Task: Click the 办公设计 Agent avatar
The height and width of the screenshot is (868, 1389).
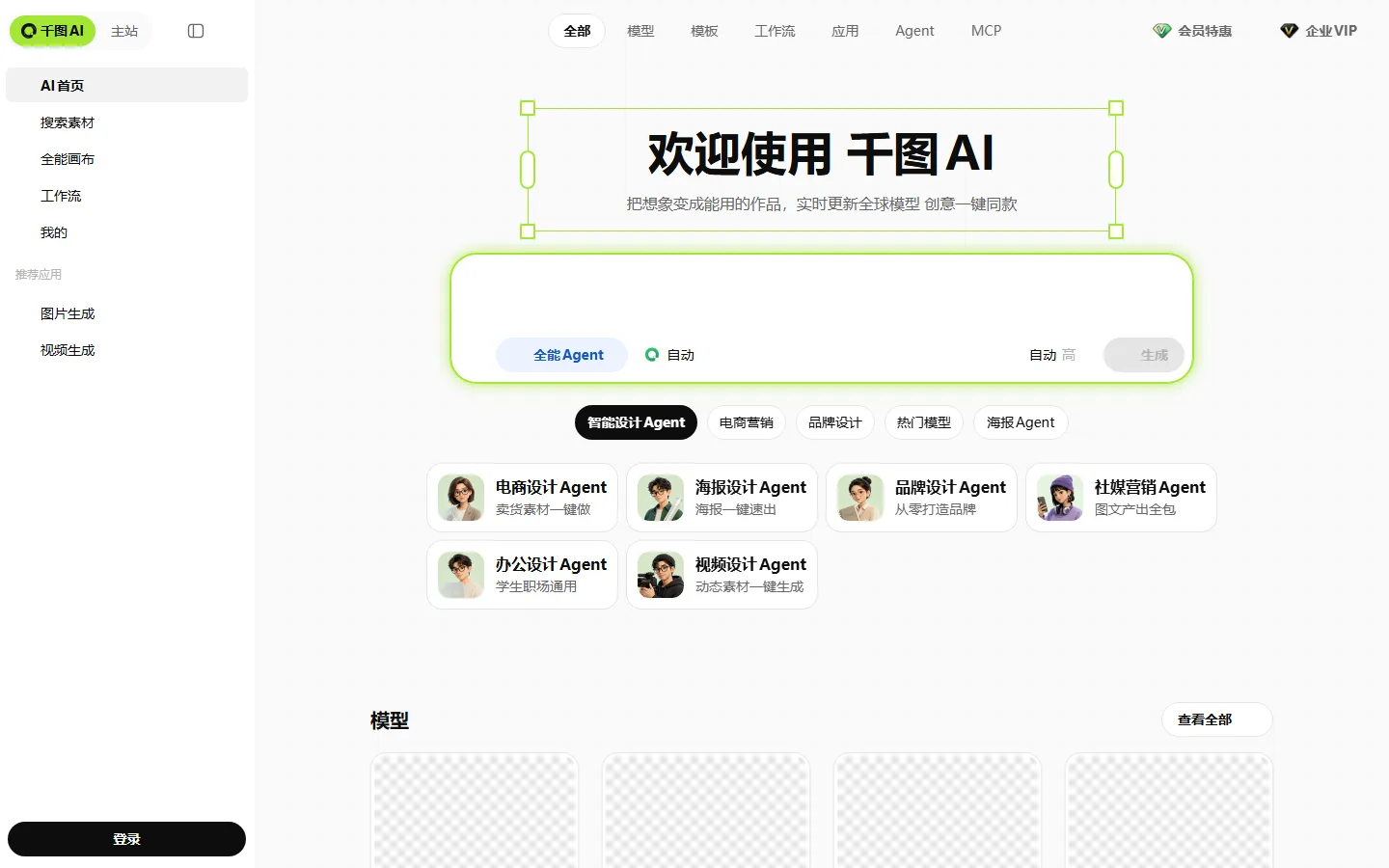Action: point(461,575)
